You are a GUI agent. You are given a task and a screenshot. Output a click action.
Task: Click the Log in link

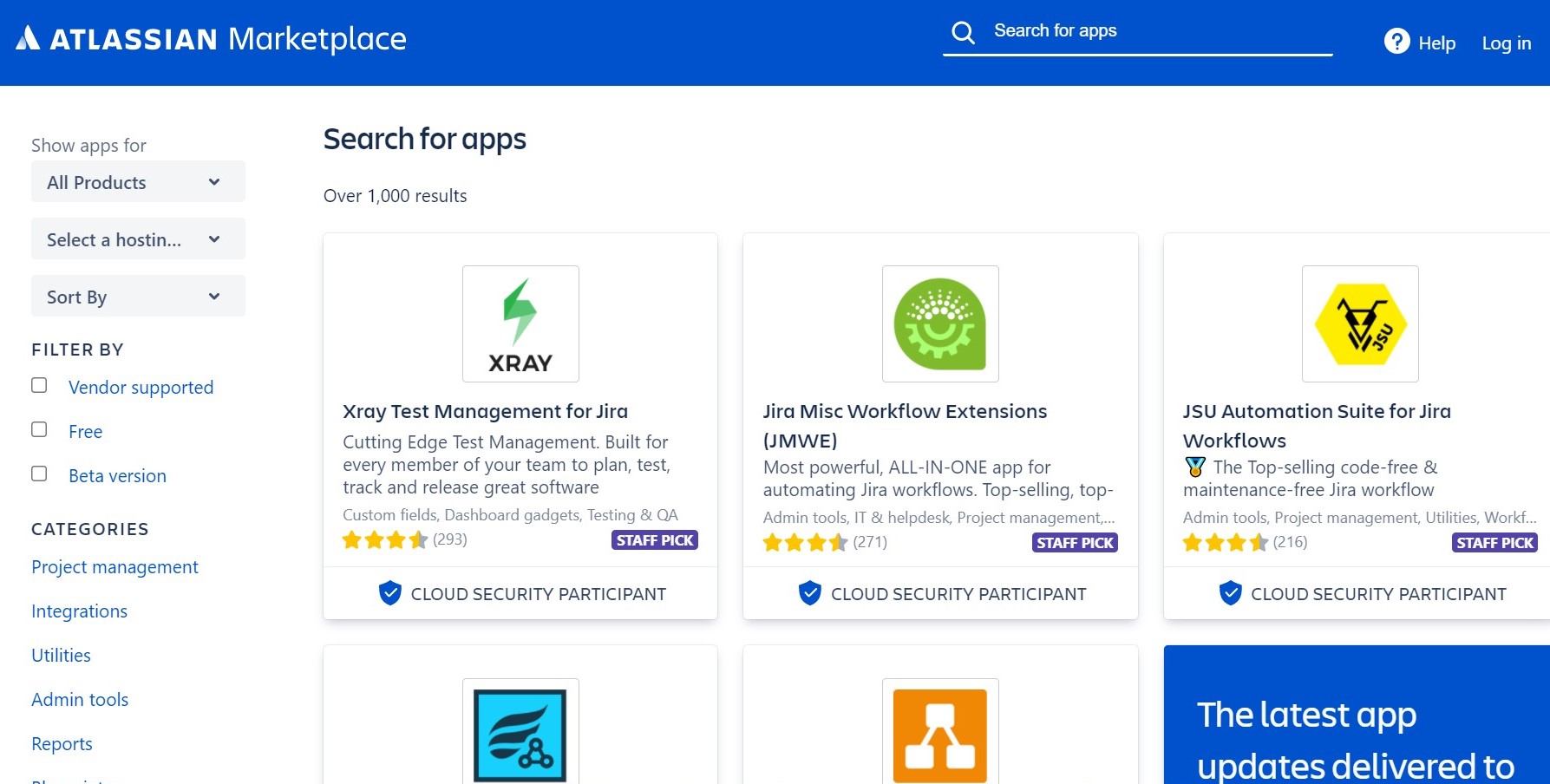[x=1506, y=43]
